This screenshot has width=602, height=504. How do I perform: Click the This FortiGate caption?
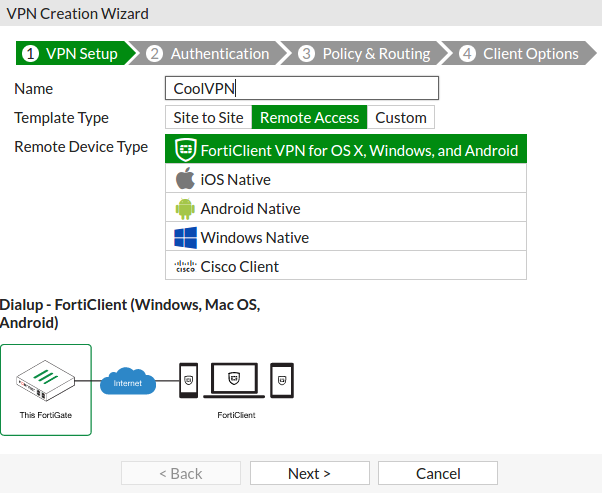46,415
